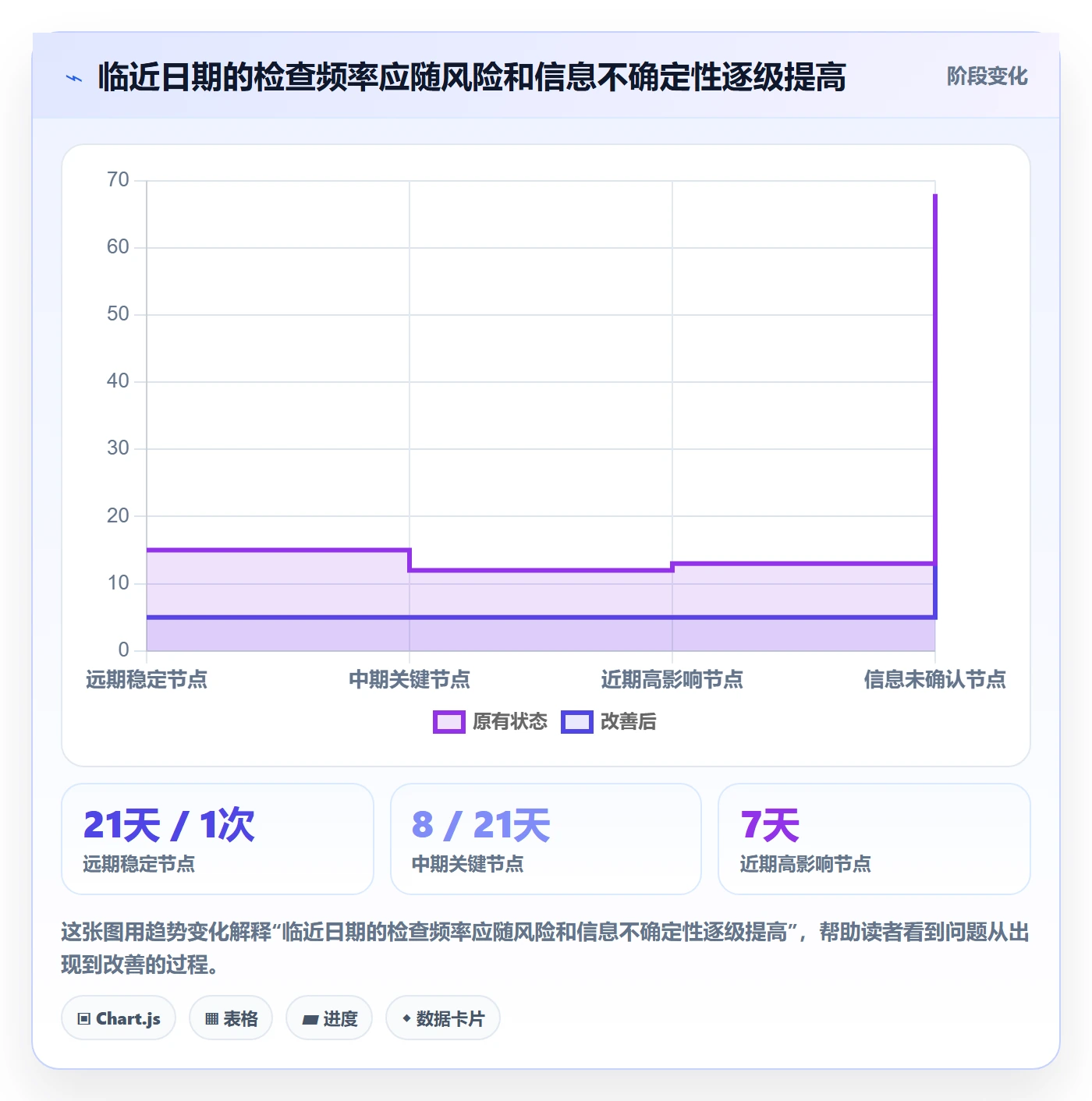Click the lightning bolt icon beside the title
1092x1101 pixels.
coord(74,78)
